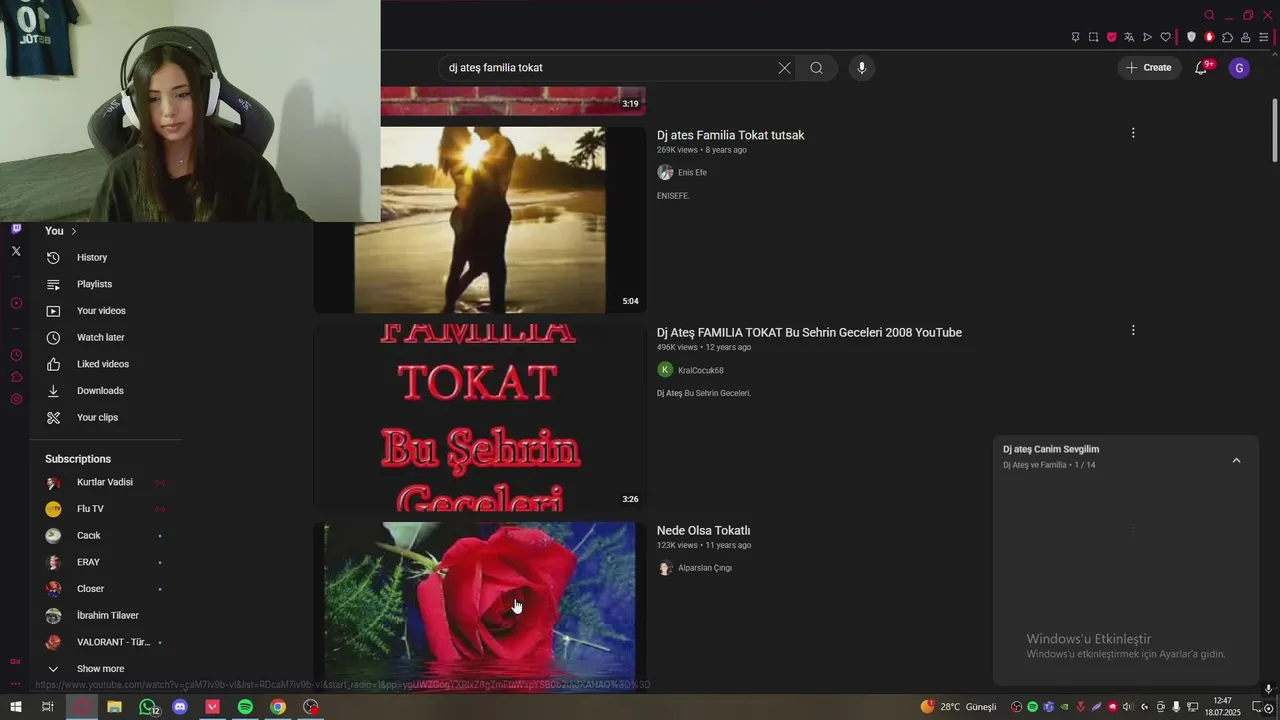Open Liked videos in sidebar
Viewport: 1280px width, 720px height.
[x=105, y=364]
